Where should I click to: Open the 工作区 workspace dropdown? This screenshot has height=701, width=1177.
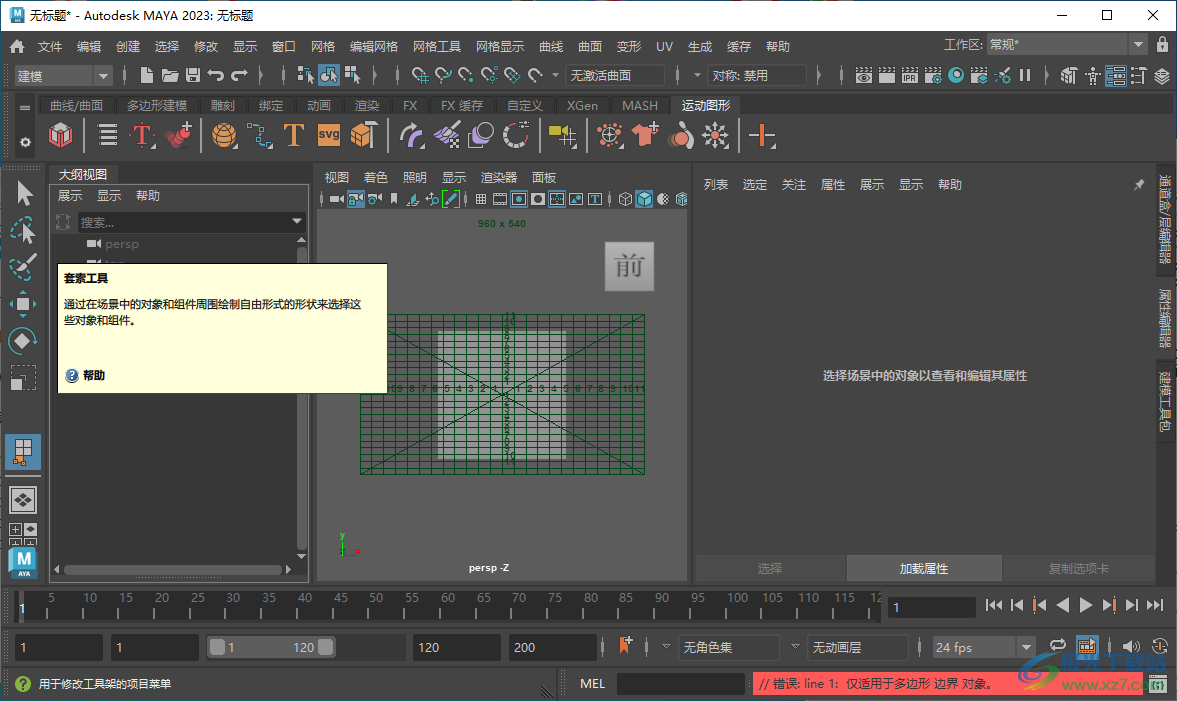[x=1066, y=45]
